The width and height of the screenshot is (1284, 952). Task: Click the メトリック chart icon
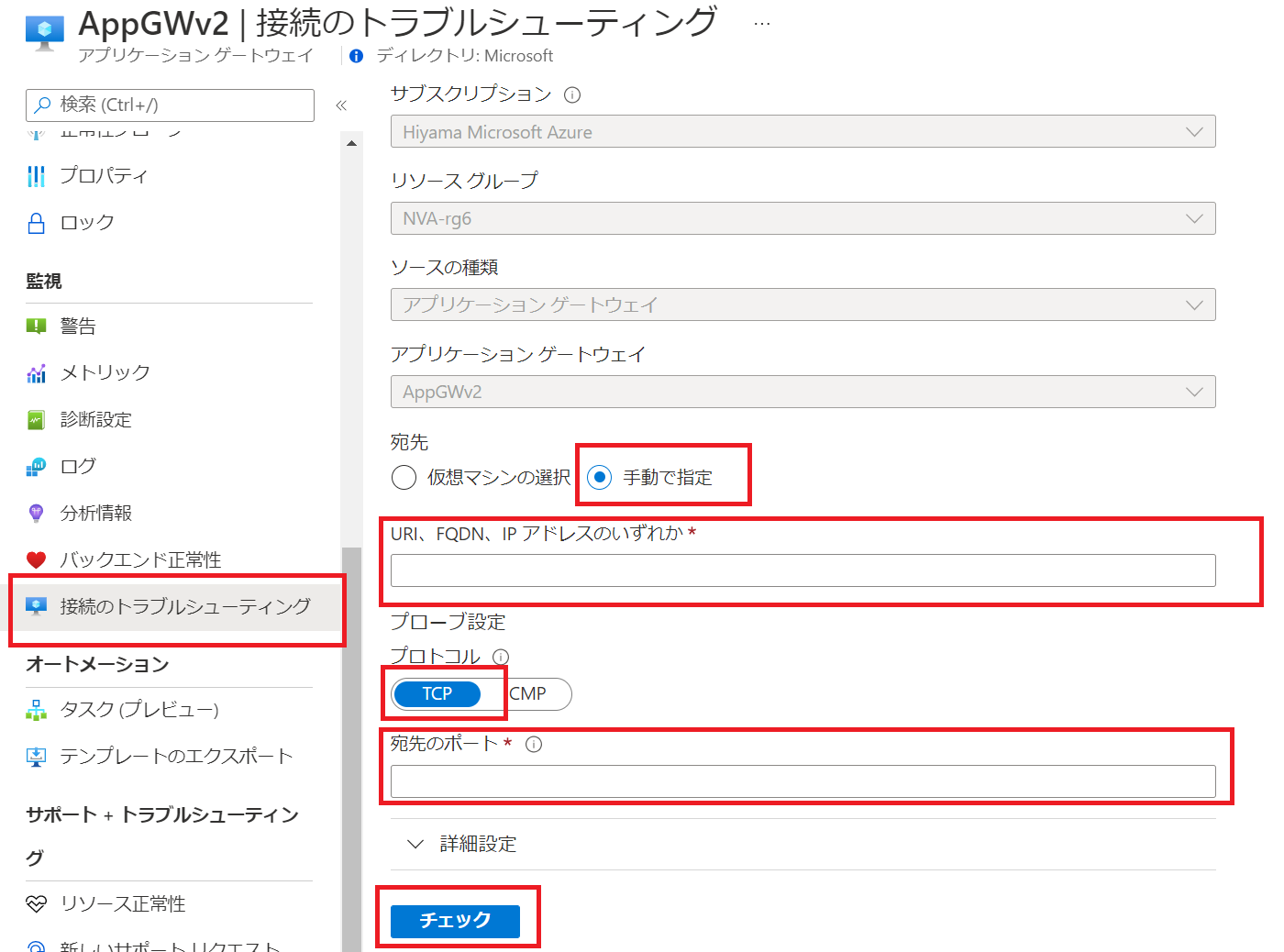pyautogui.click(x=37, y=373)
